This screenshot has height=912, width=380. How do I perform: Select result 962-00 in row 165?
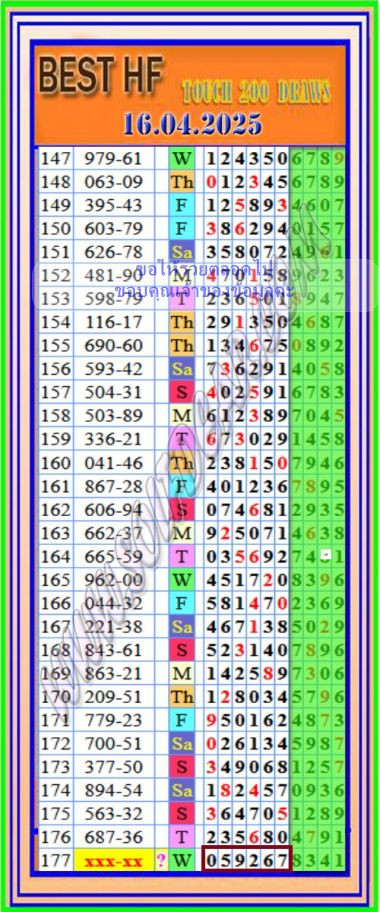113,580
